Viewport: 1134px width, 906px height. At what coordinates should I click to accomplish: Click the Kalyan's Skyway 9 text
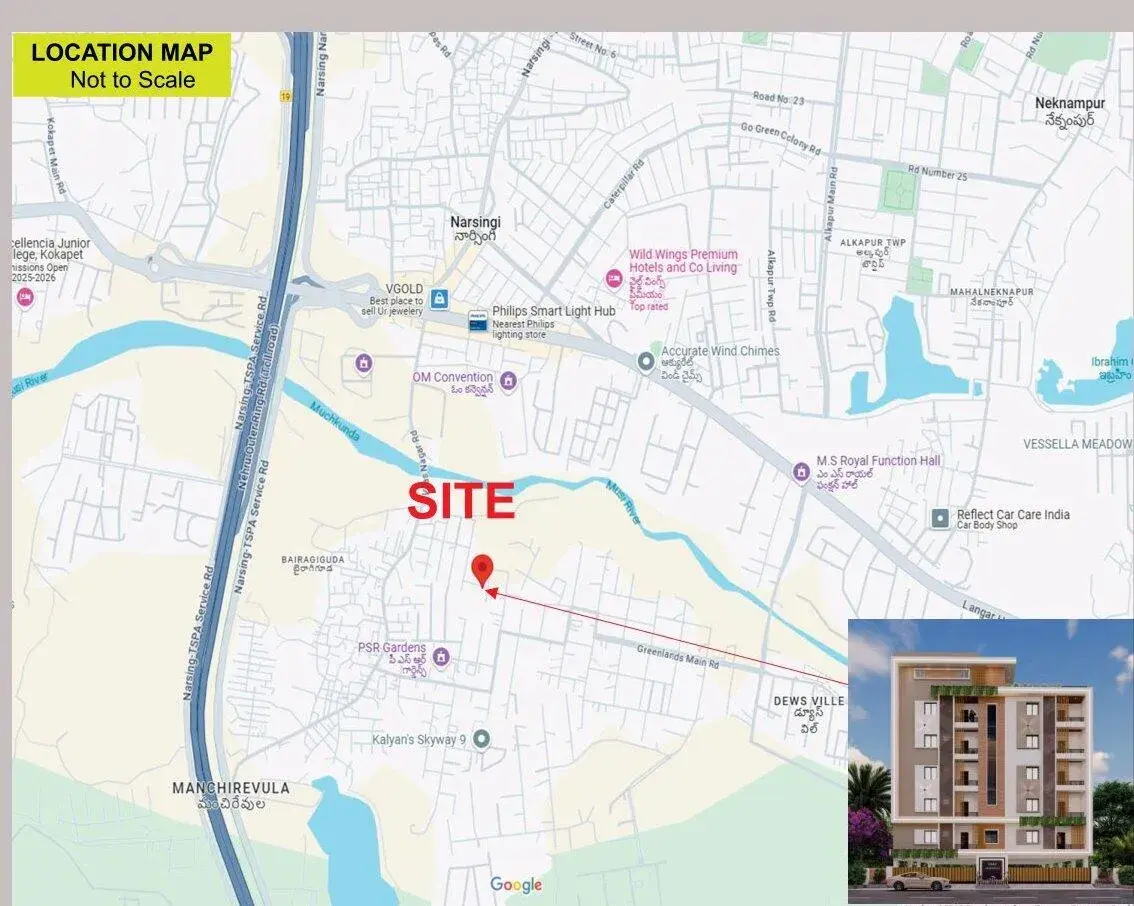pyautogui.click(x=419, y=740)
